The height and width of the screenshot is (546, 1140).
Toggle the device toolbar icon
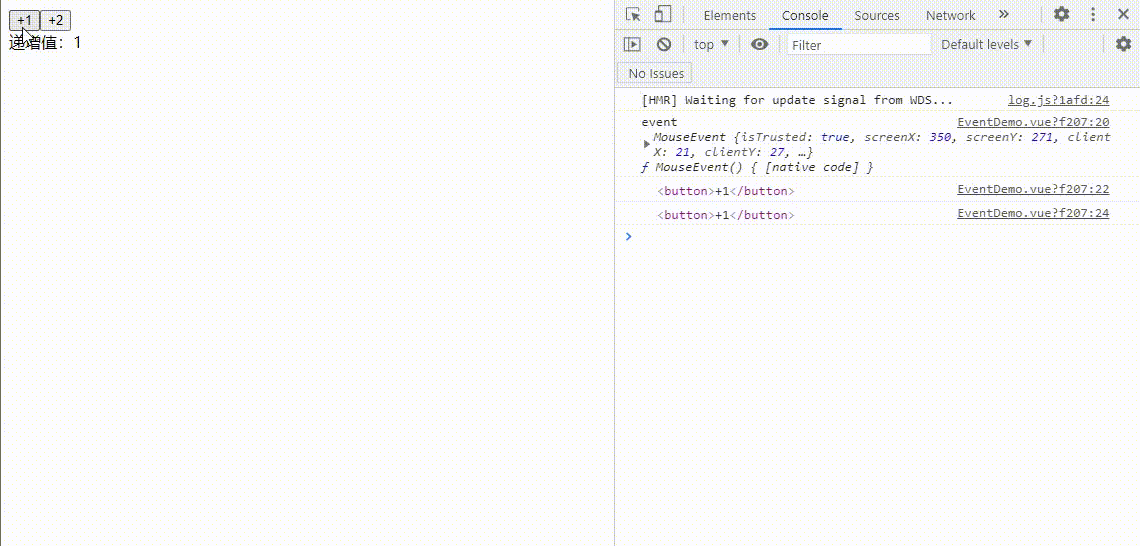pos(662,15)
